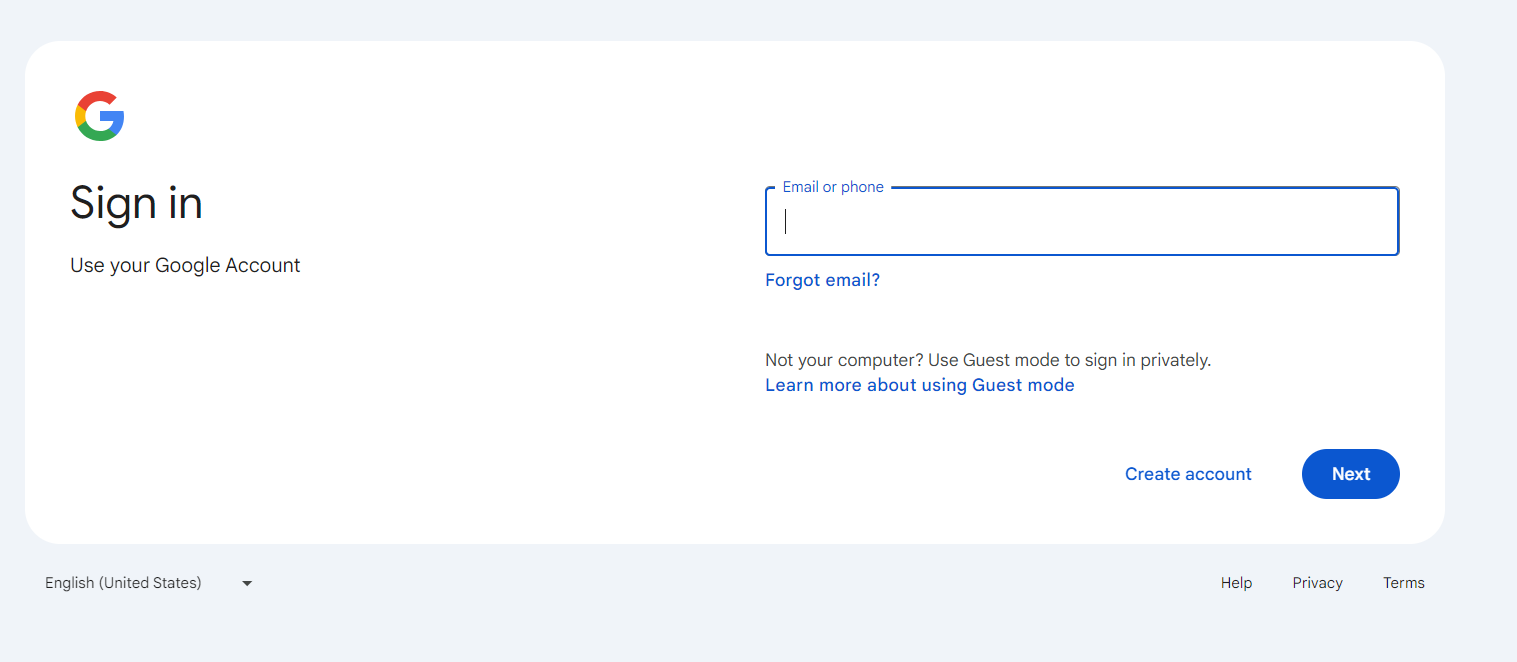
Task: Click the floating "Email or phone" label
Action: 833,187
